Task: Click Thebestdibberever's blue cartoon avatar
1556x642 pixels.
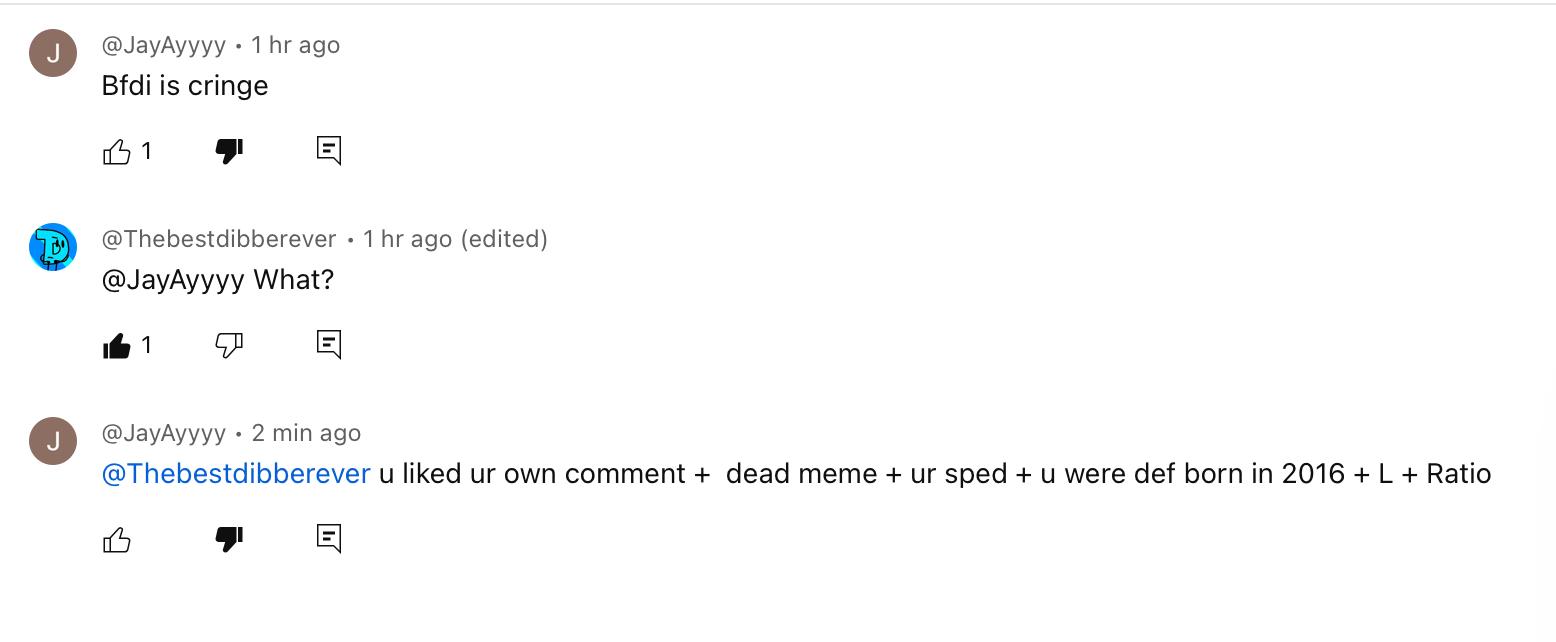Action: [53, 247]
